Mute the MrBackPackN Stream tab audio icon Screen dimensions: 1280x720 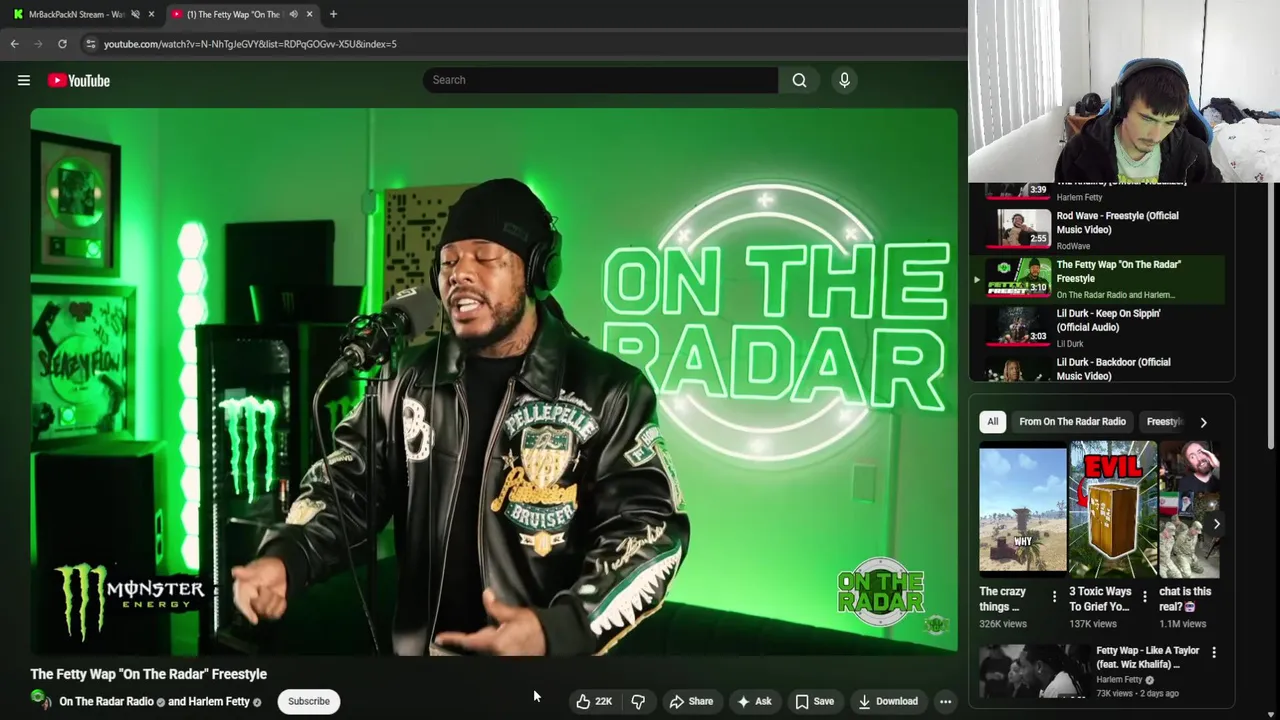coord(135,14)
